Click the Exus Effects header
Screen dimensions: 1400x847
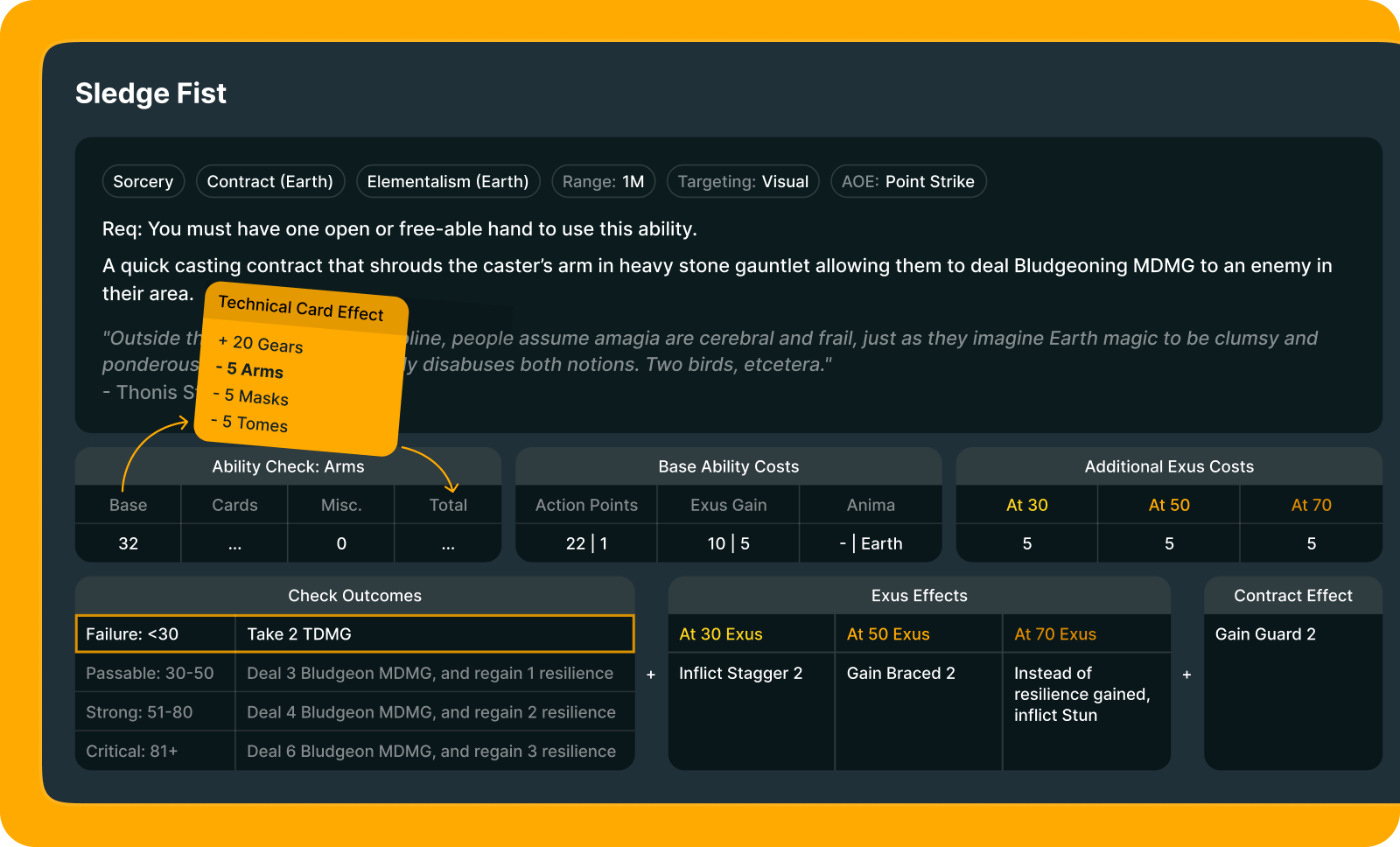(919, 595)
